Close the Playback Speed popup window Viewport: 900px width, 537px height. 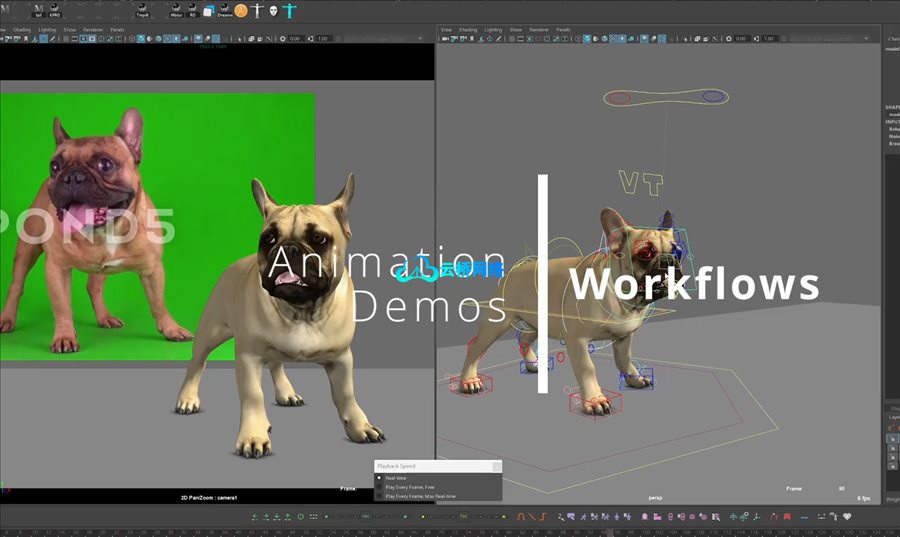[496, 466]
